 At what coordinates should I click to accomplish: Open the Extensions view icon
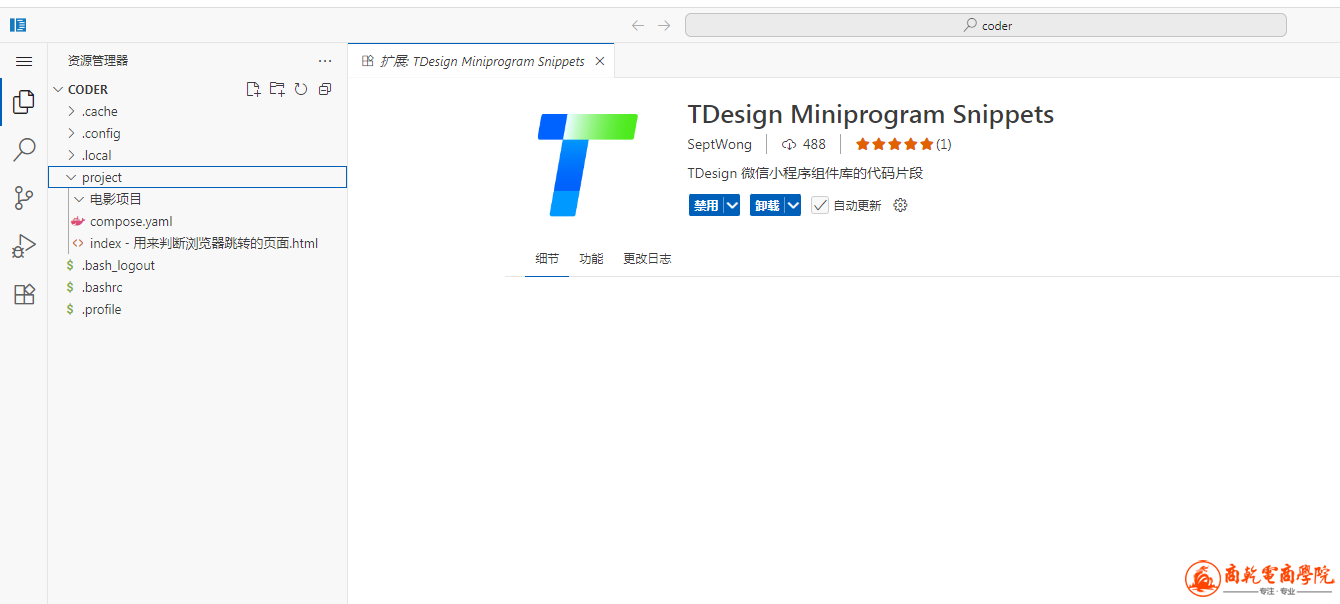click(x=24, y=295)
